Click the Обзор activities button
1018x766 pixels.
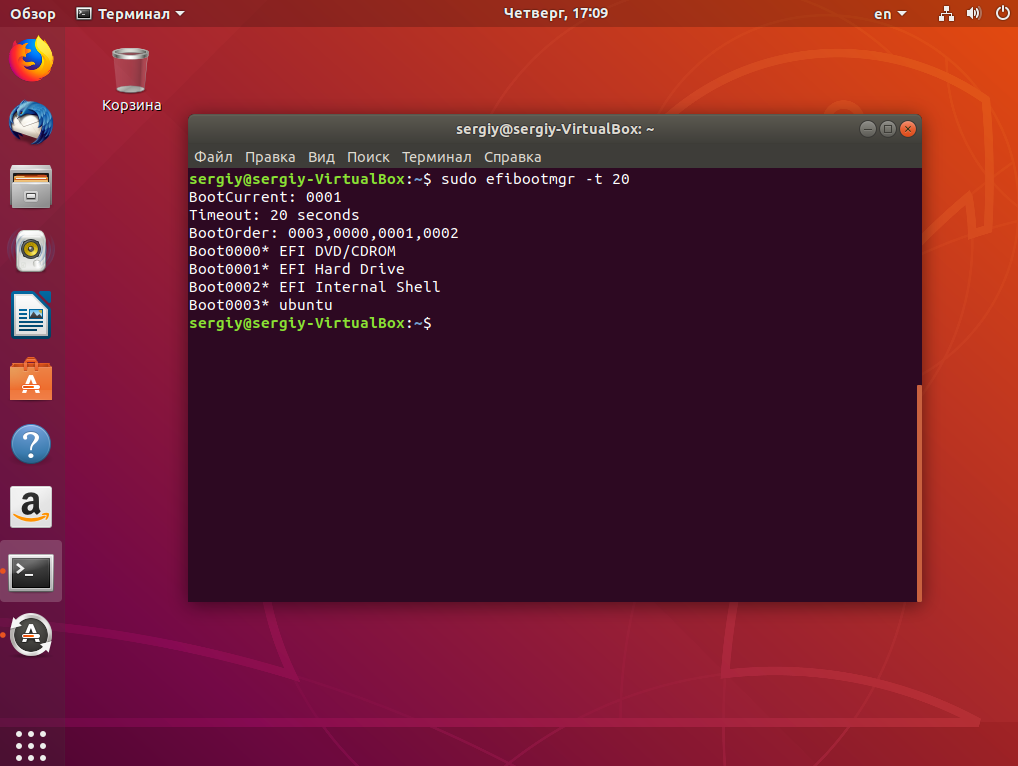click(32, 14)
